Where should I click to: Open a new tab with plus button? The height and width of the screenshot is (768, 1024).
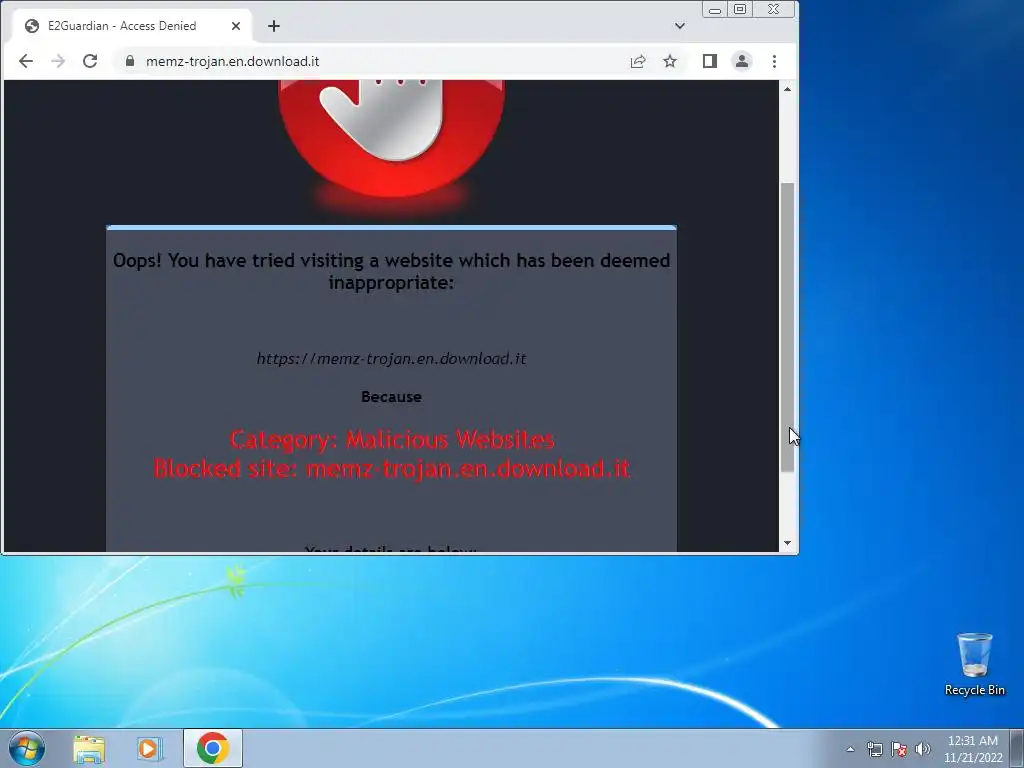[x=274, y=26]
